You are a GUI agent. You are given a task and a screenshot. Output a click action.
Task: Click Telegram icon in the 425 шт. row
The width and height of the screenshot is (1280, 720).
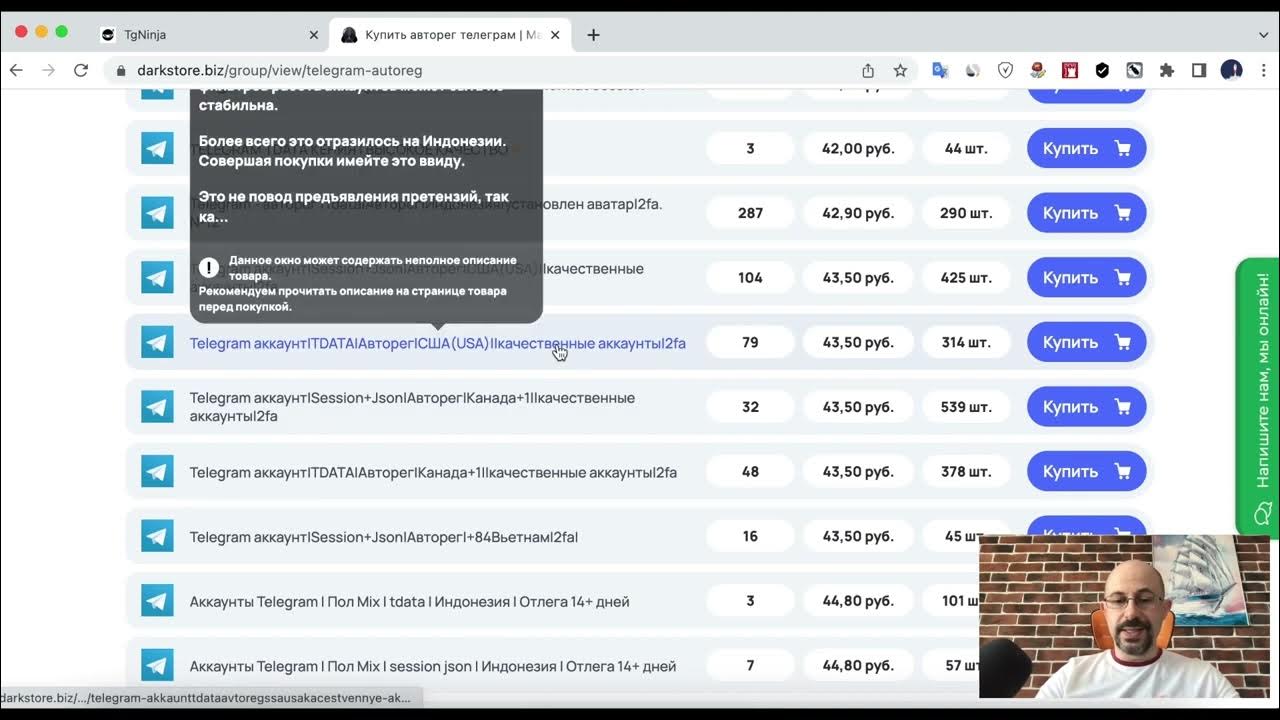(x=157, y=277)
